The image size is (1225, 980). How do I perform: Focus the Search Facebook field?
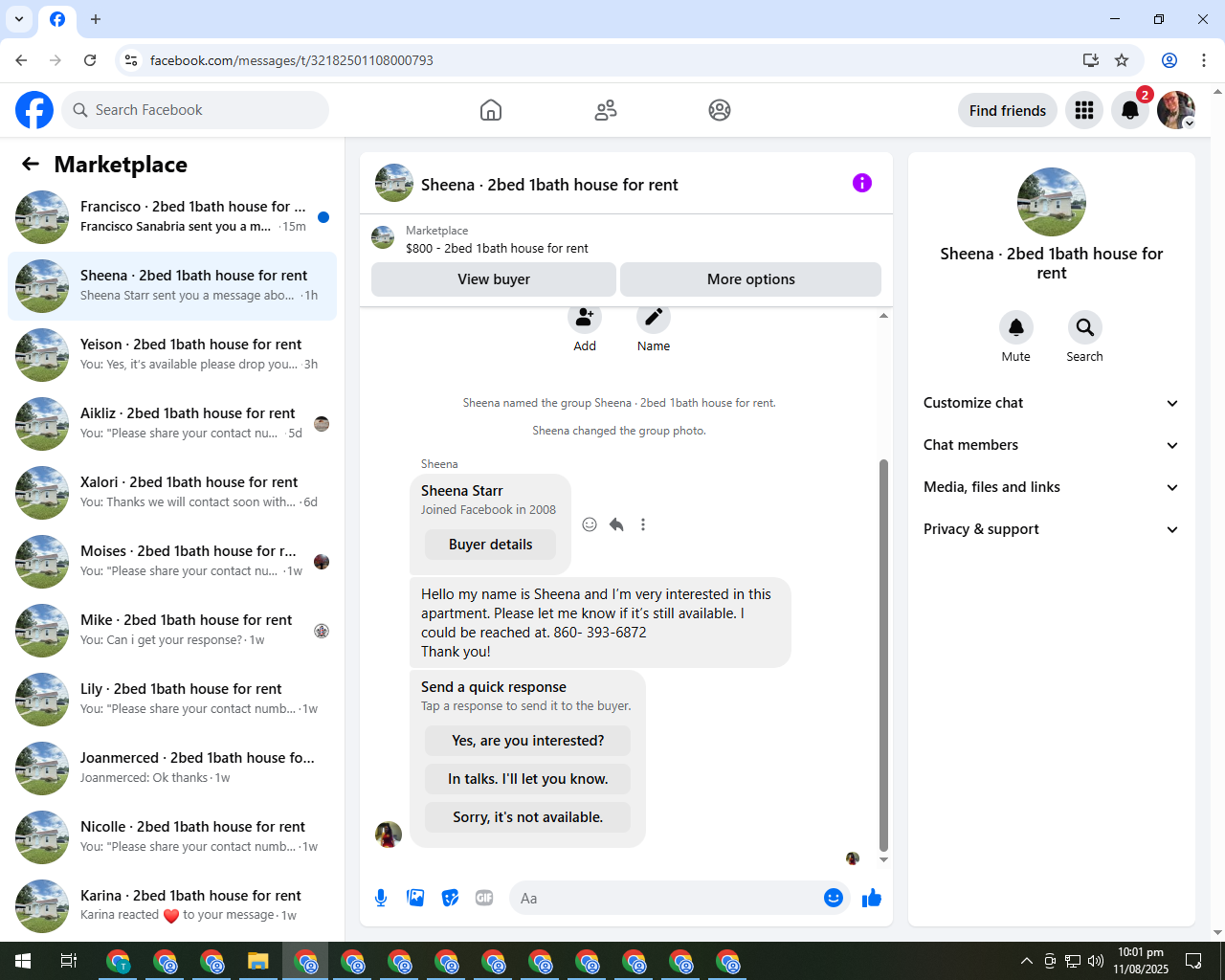(195, 110)
